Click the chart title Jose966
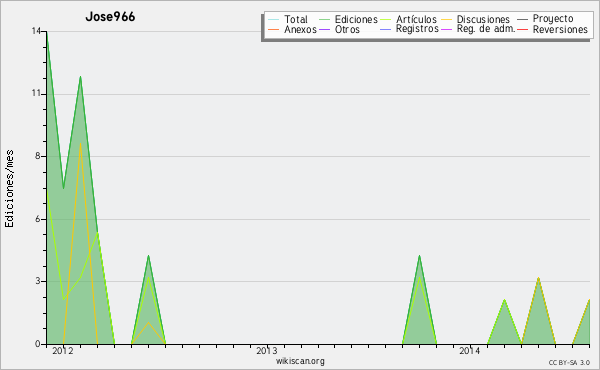Screen dimensions: 600x370 pos(110,17)
